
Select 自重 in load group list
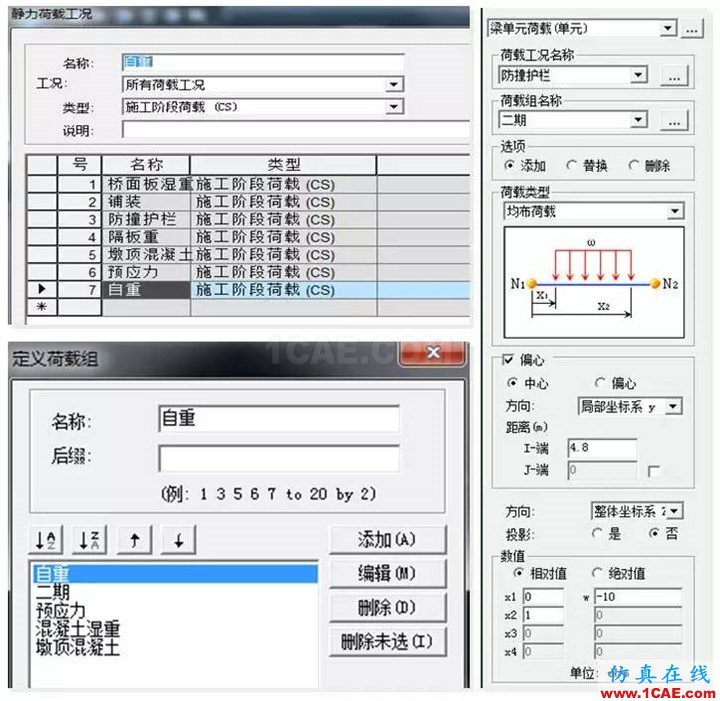(175, 574)
